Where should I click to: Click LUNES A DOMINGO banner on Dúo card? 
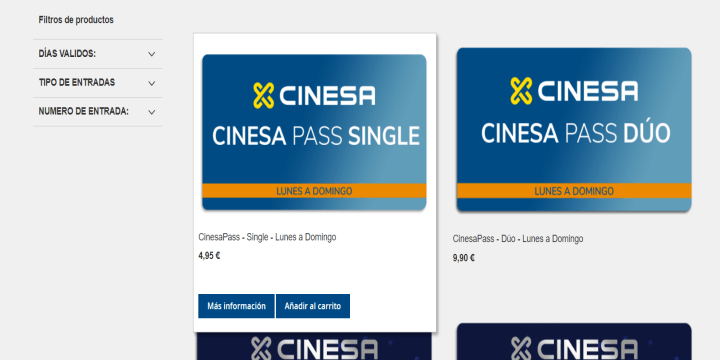pyautogui.click(x=574, y=191)
